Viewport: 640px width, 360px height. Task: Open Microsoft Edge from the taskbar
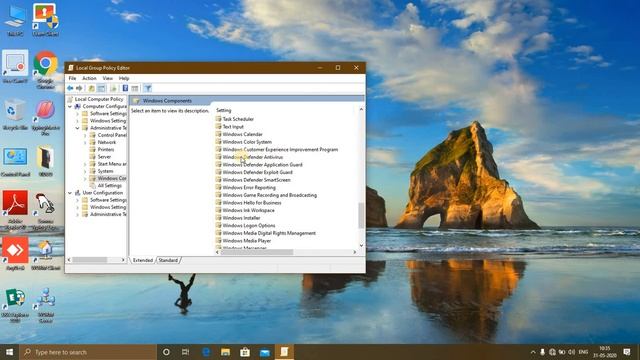click(x=206, y=352)
